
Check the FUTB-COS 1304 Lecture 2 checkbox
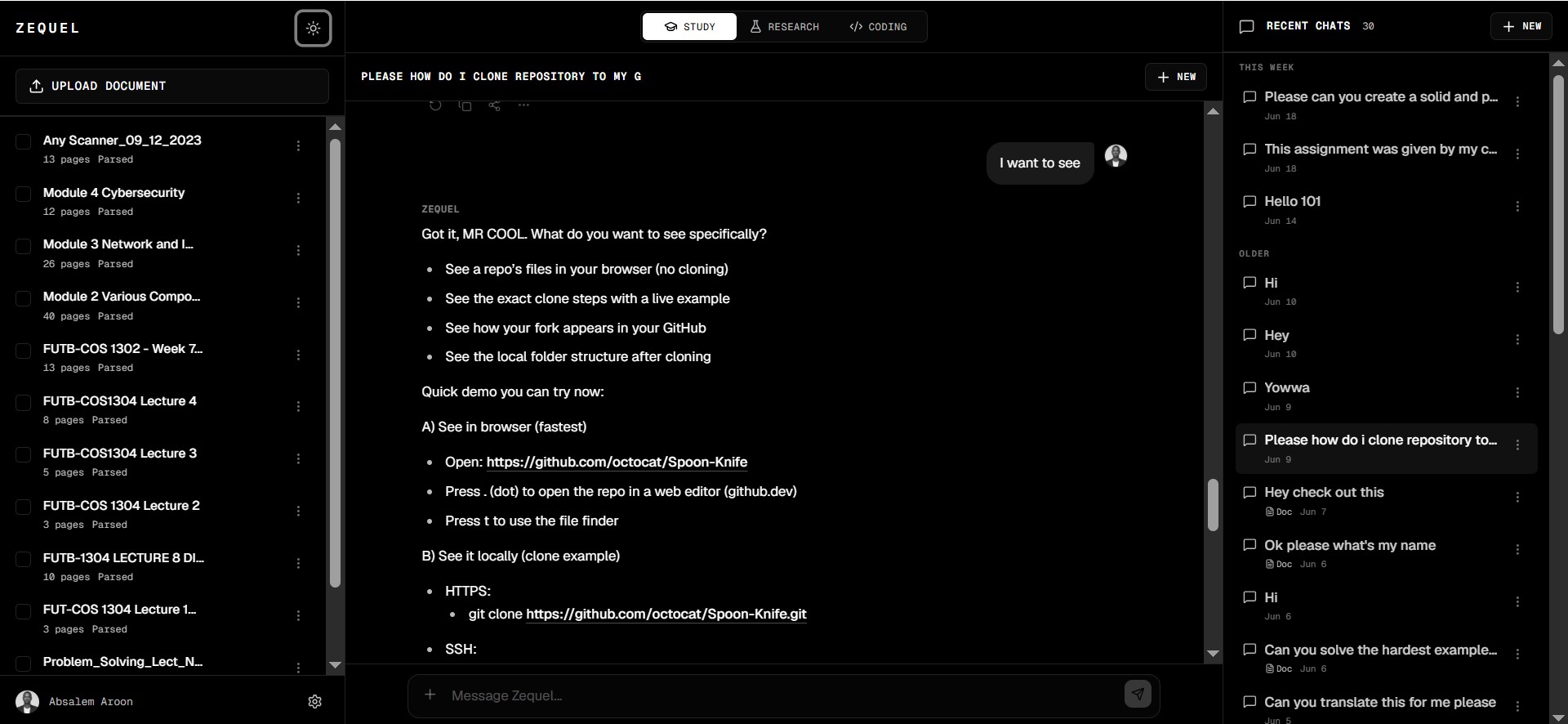click(24, 507)
